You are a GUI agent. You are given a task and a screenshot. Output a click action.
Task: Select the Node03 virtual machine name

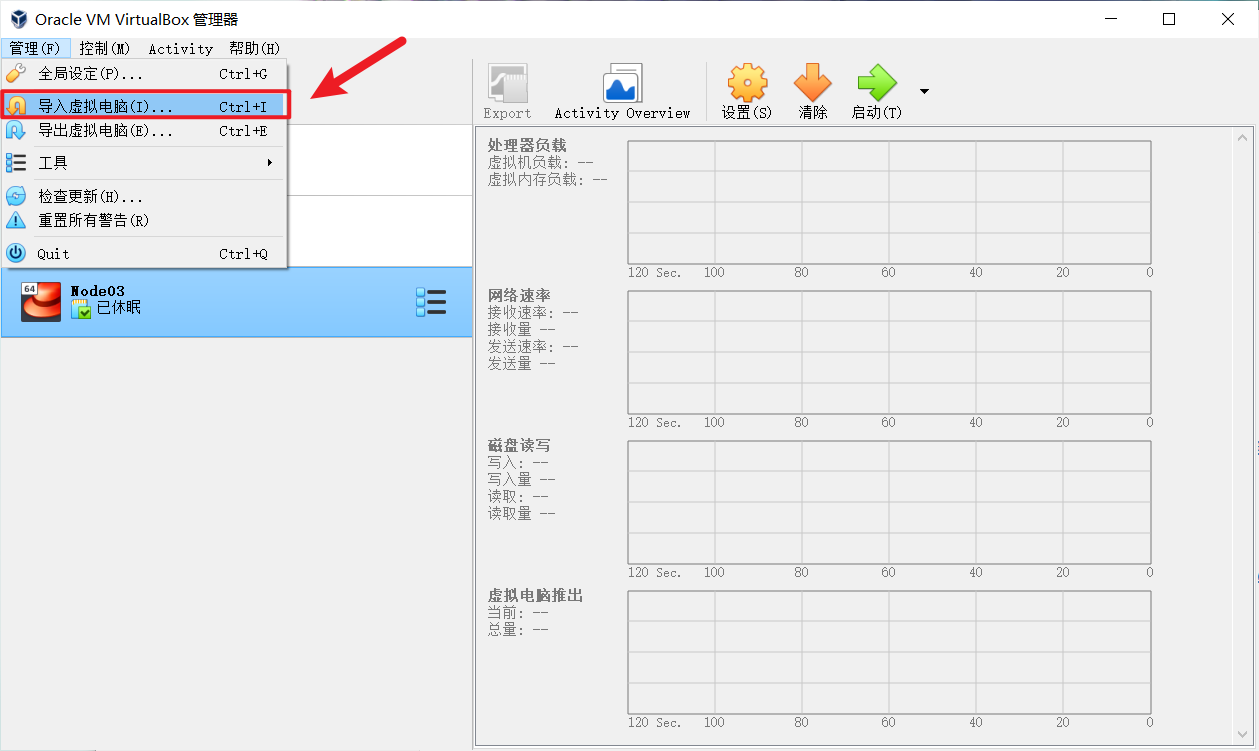click(97, 291)
